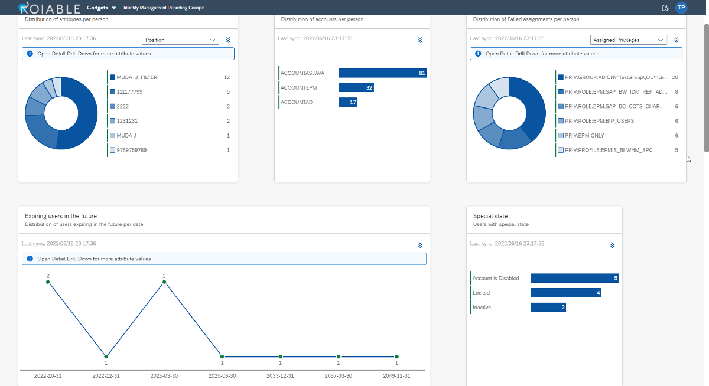Click info icon in failed assignments message strip
The image size is (709, 386).
pyautogui.click(x=478, y=53)
